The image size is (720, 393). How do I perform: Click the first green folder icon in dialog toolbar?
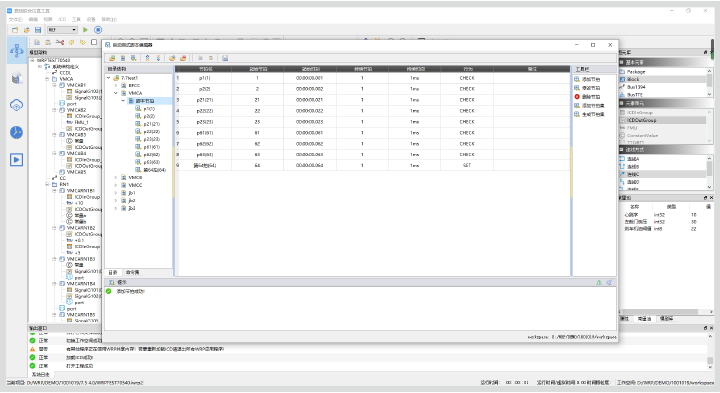112,58
